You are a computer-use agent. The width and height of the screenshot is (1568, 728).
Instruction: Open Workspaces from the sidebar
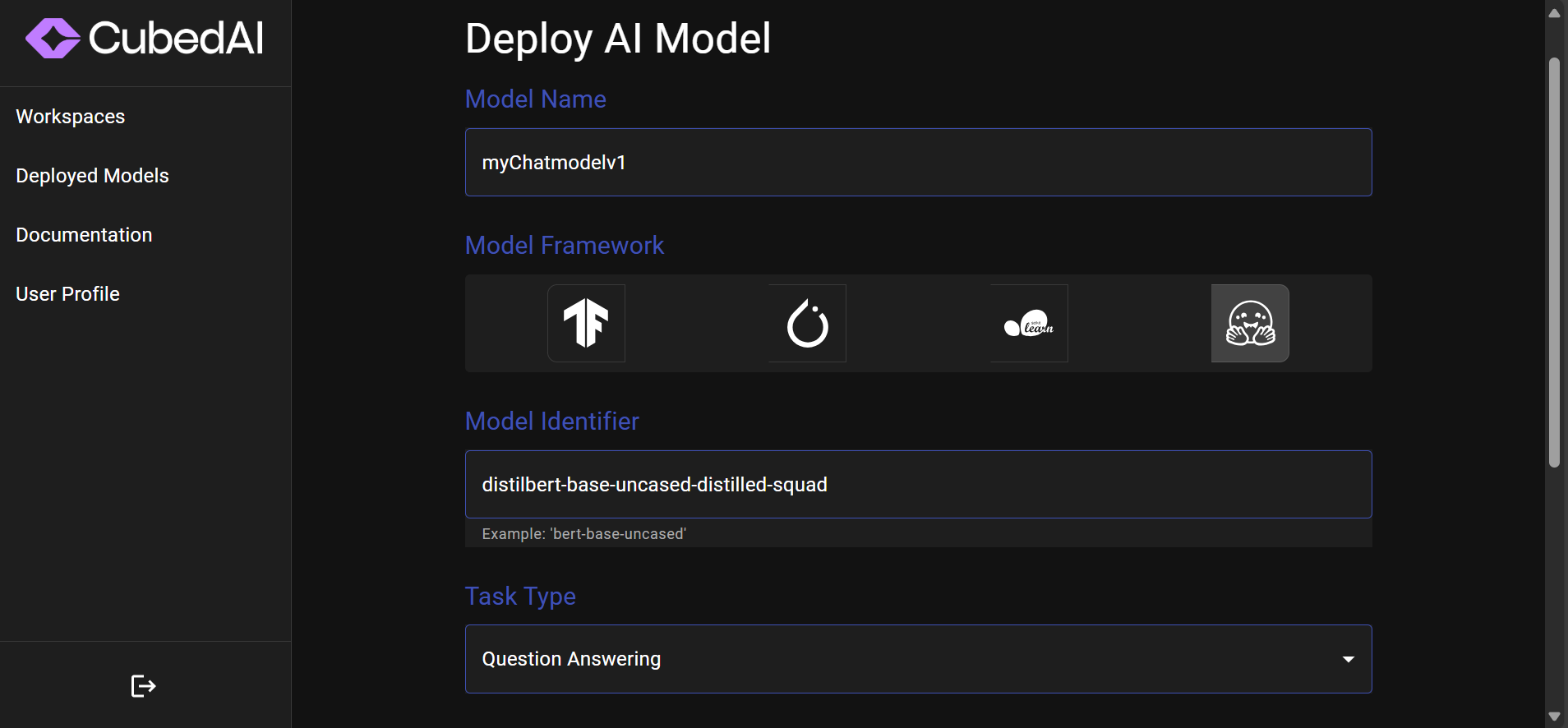[x=71, y=117]
